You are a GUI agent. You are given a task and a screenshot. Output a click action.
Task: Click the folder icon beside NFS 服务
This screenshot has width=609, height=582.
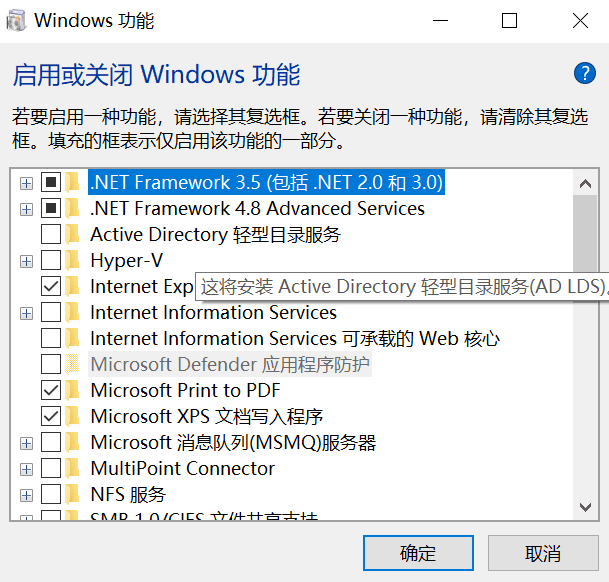point(73,494)
